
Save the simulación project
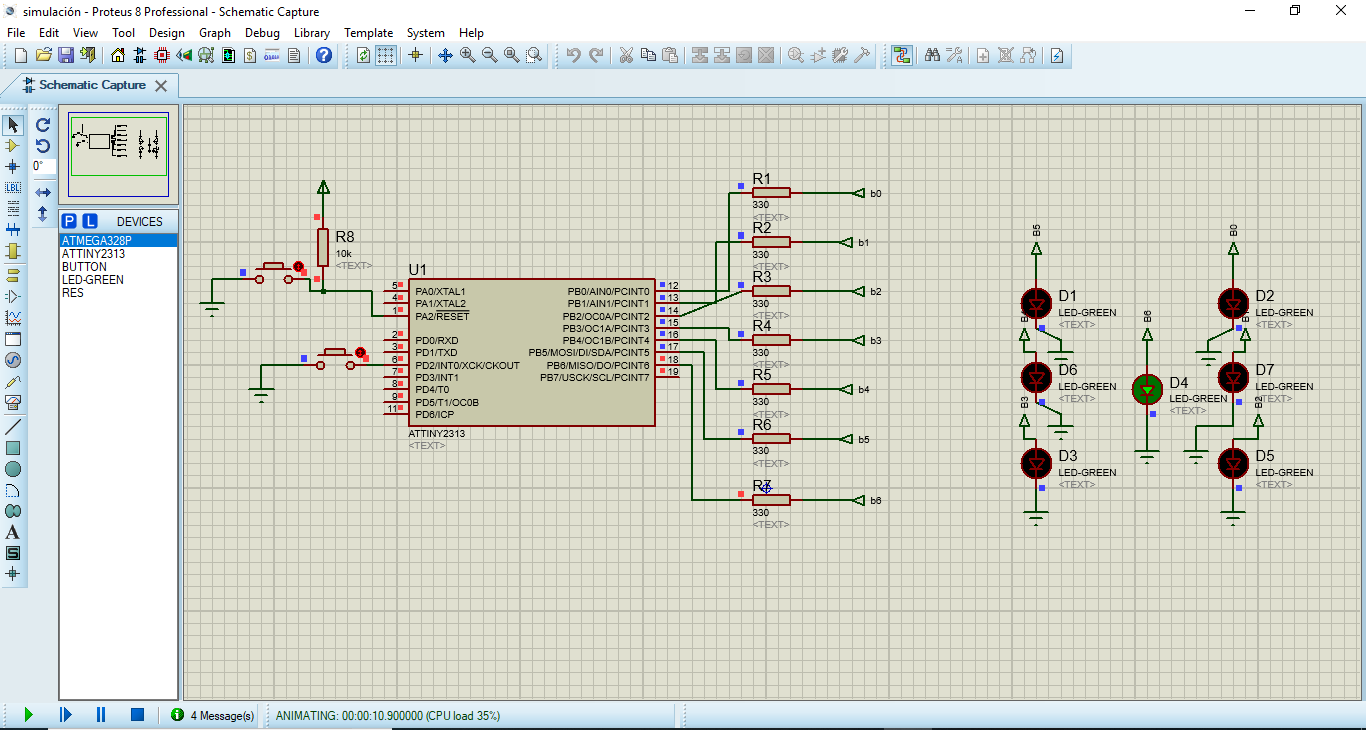(65, 55)
